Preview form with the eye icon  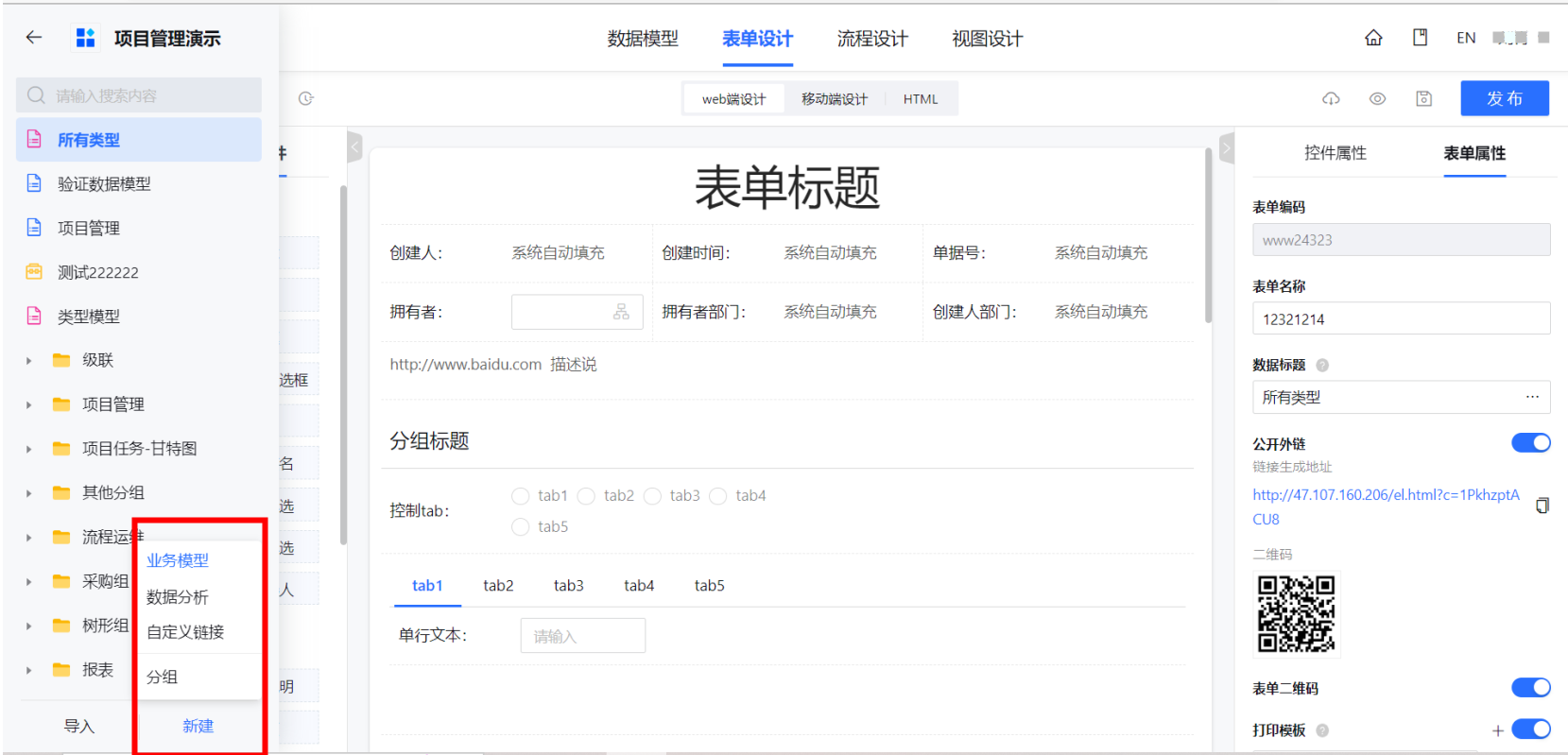[1377, 98]
